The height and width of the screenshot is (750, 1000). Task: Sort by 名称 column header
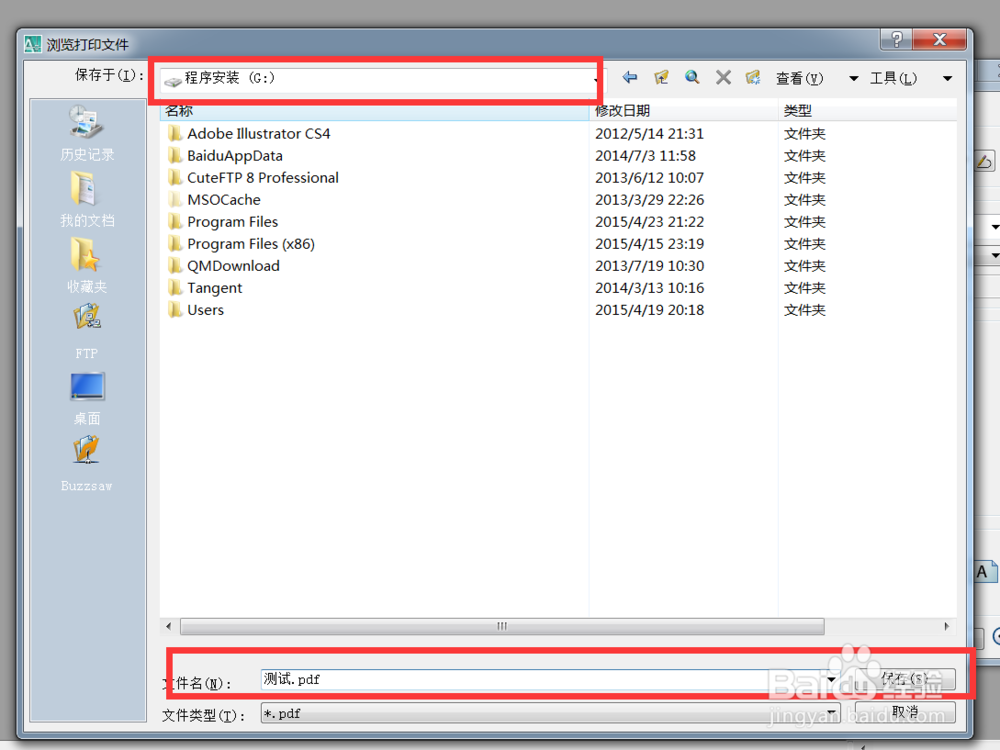(x=374, y=111)
